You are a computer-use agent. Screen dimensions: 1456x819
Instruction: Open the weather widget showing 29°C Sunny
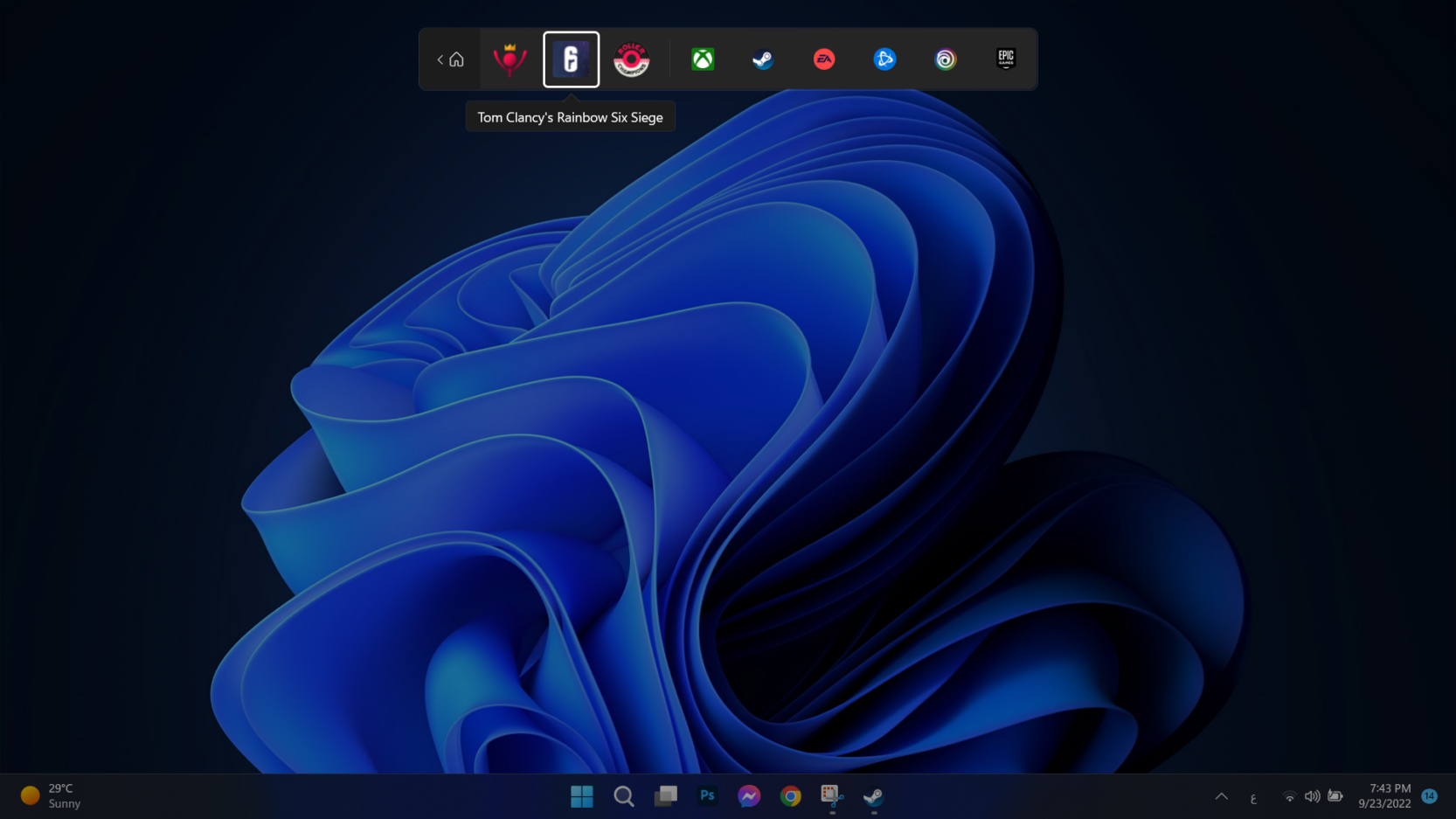click(x=52, y=796)
